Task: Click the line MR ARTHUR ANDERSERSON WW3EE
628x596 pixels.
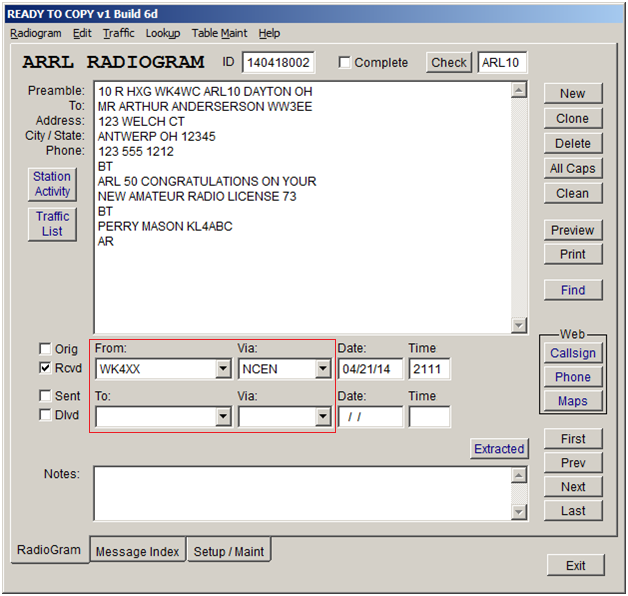Action: [x=205, y=107]
